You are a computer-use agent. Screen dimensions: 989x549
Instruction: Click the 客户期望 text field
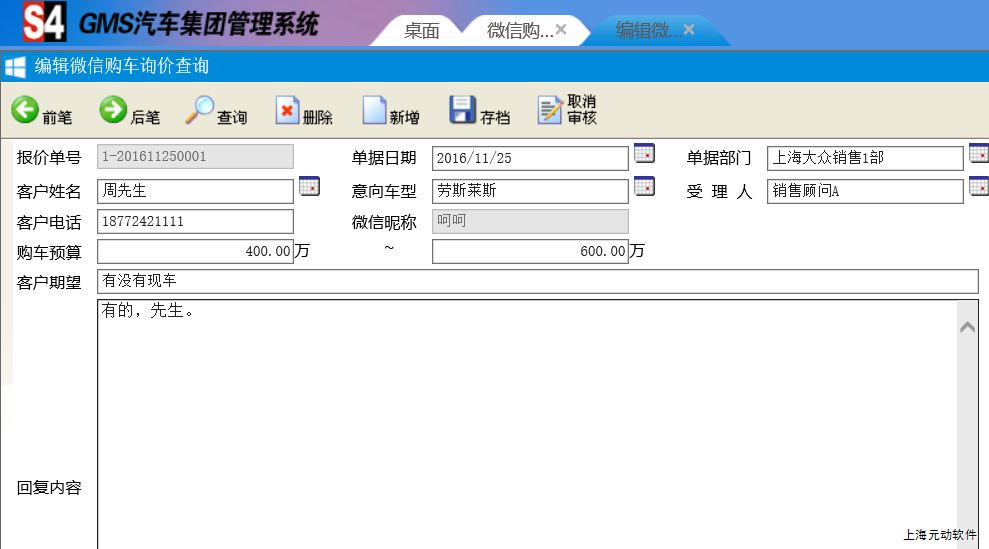537,282
